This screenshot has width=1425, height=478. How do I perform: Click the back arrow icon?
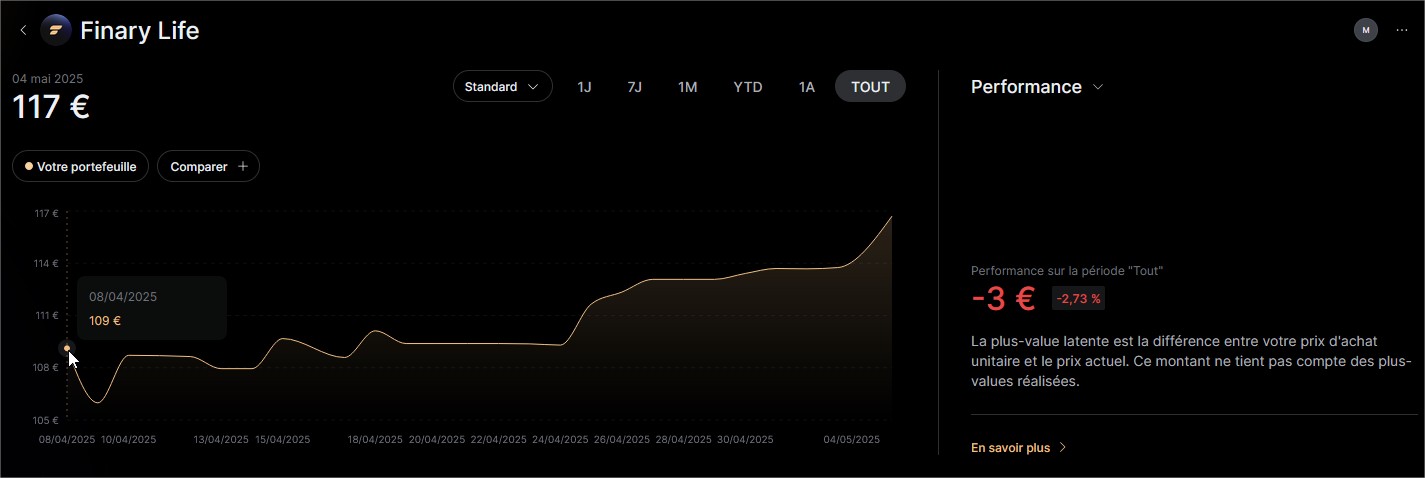pyautogui.click(x=23, y=31)
